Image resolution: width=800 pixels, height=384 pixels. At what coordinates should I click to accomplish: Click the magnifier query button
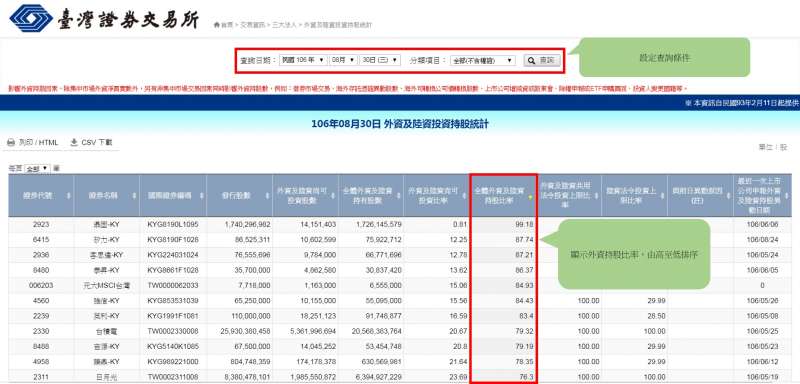tap(542, 60)
